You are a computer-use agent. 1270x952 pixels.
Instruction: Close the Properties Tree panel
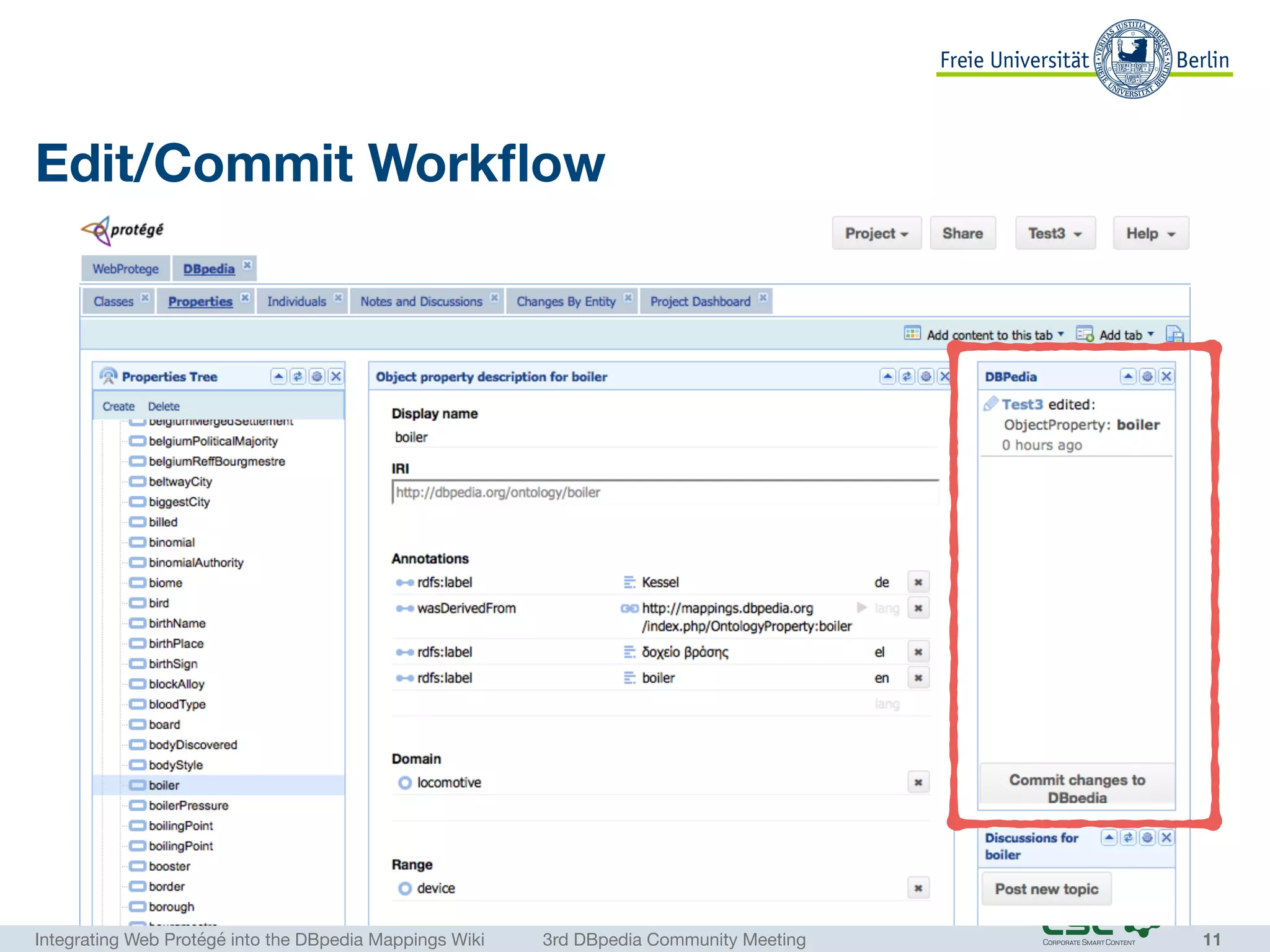[x=336, y=376]
